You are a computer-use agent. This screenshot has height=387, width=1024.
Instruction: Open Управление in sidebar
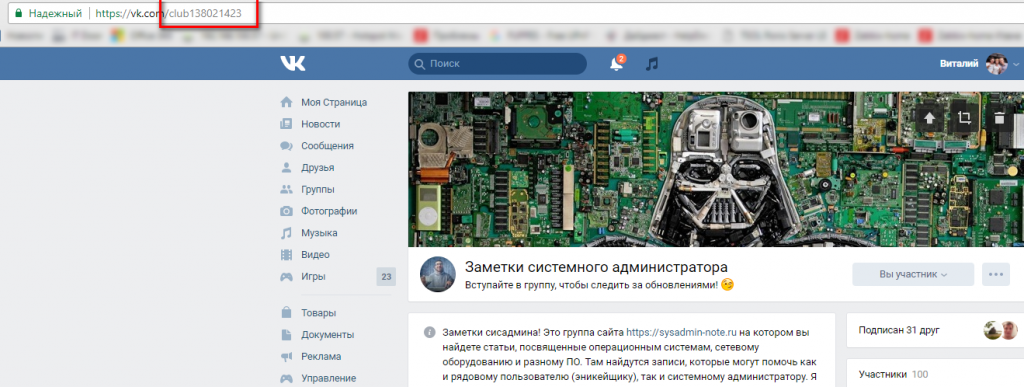click(x=328, y=378)
